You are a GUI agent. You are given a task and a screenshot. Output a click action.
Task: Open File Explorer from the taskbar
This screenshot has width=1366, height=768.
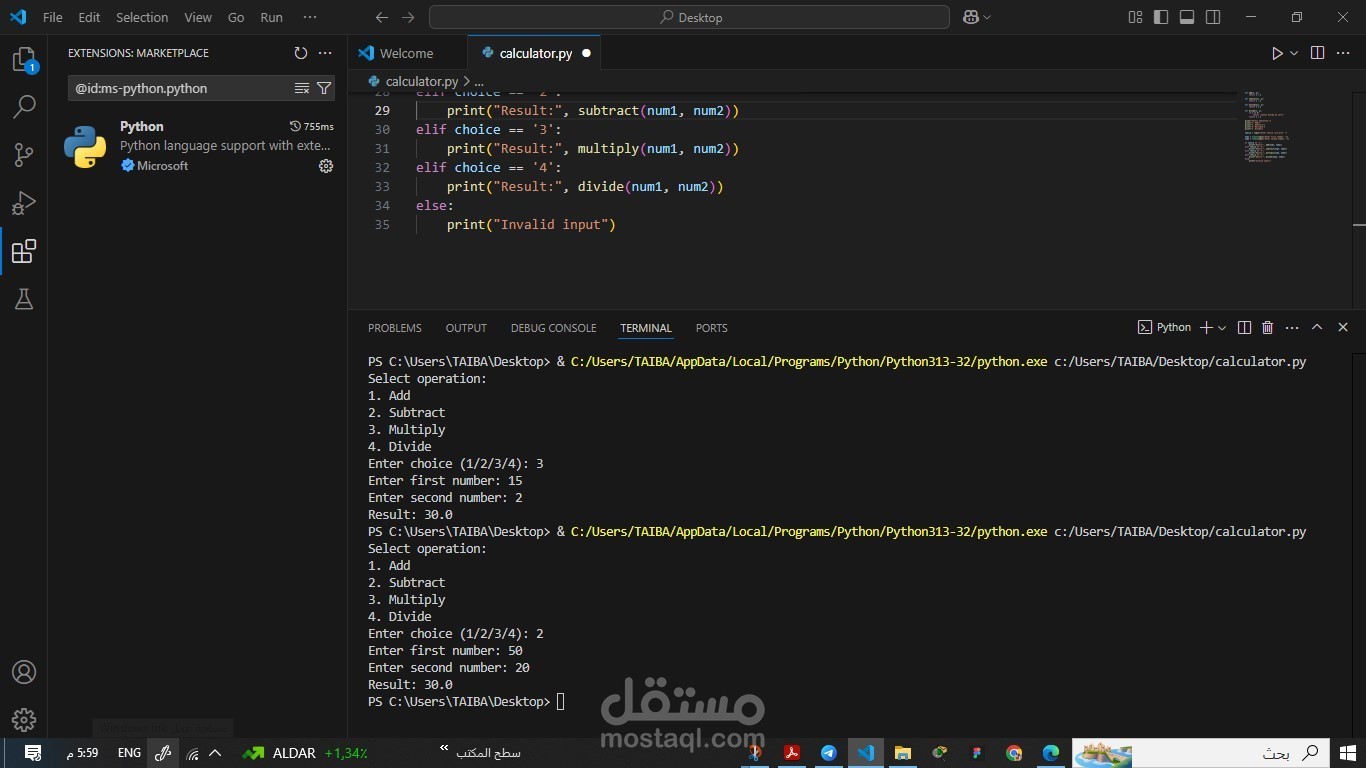pyautogui.click(x=903, y=753)
